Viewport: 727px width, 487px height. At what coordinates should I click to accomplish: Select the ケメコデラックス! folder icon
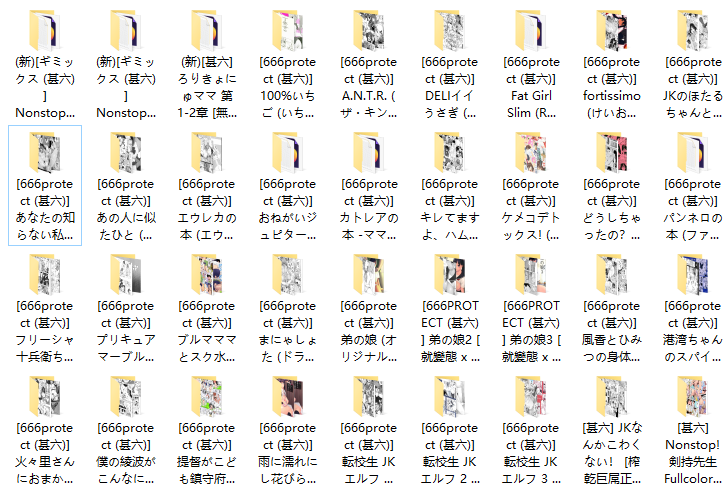click(531, 153)
